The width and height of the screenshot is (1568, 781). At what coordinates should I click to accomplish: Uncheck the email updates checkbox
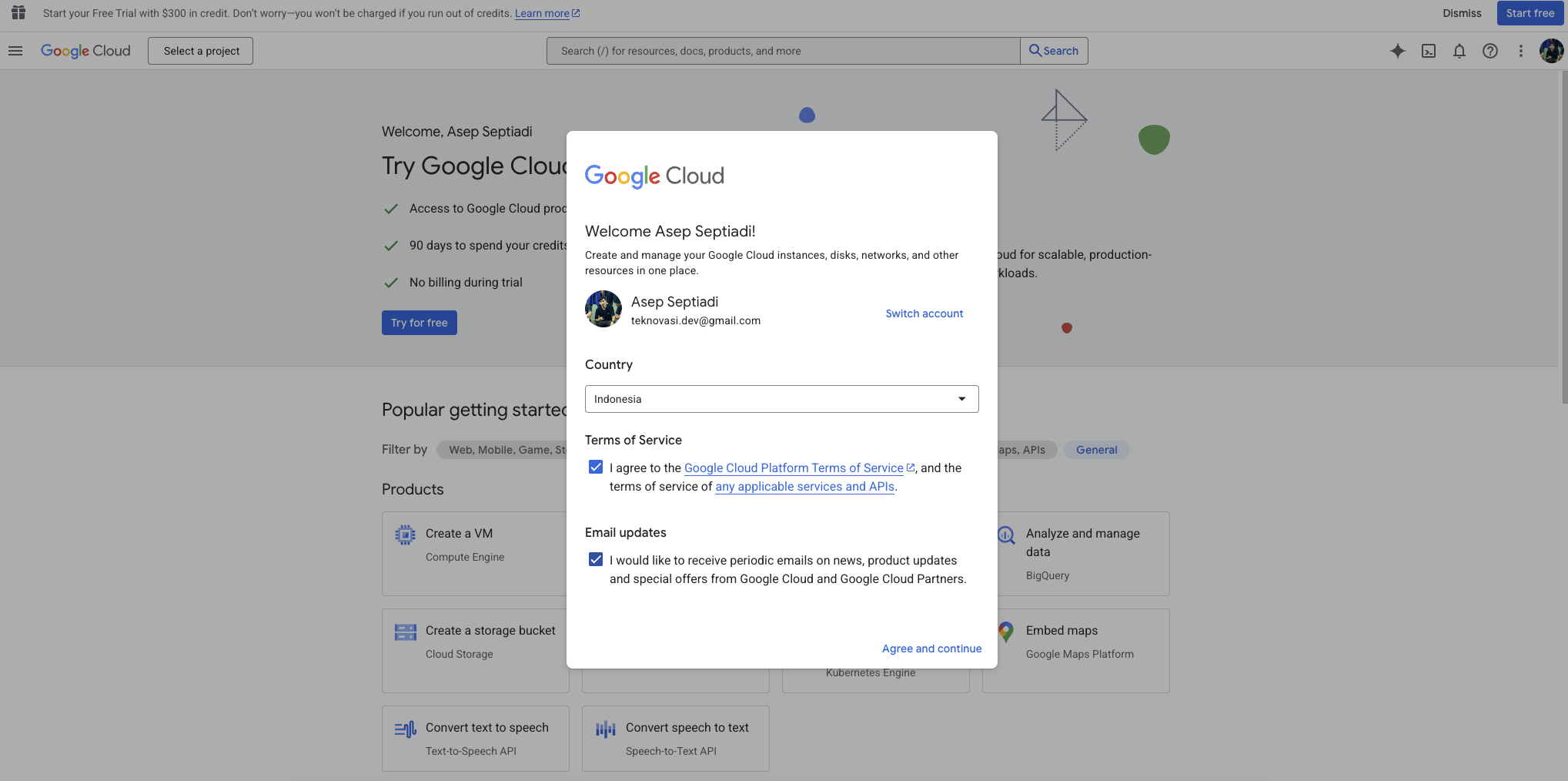596,559
